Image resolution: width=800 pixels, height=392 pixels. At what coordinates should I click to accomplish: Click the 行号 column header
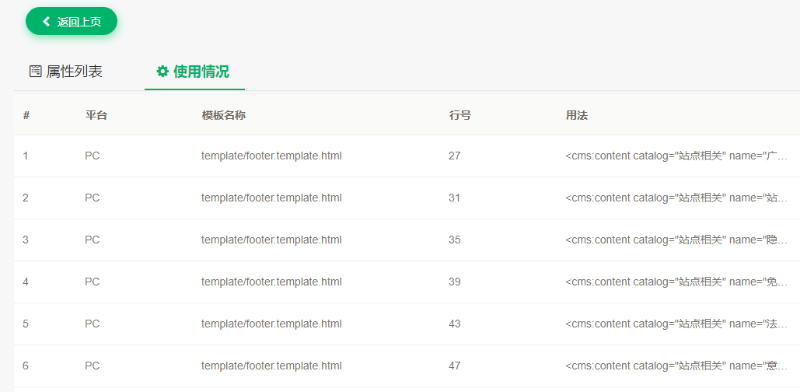click(x=460, y=115)
